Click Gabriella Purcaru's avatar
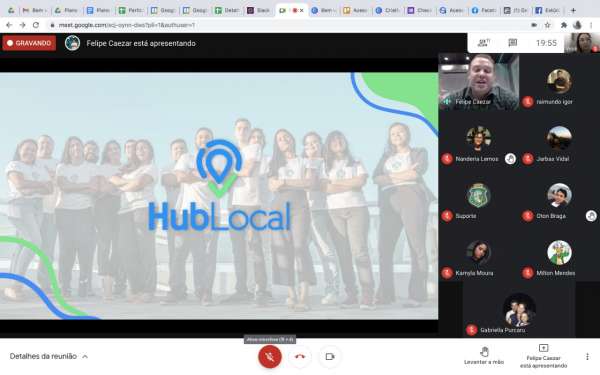The image size is (600, 375). coord(519,310)
